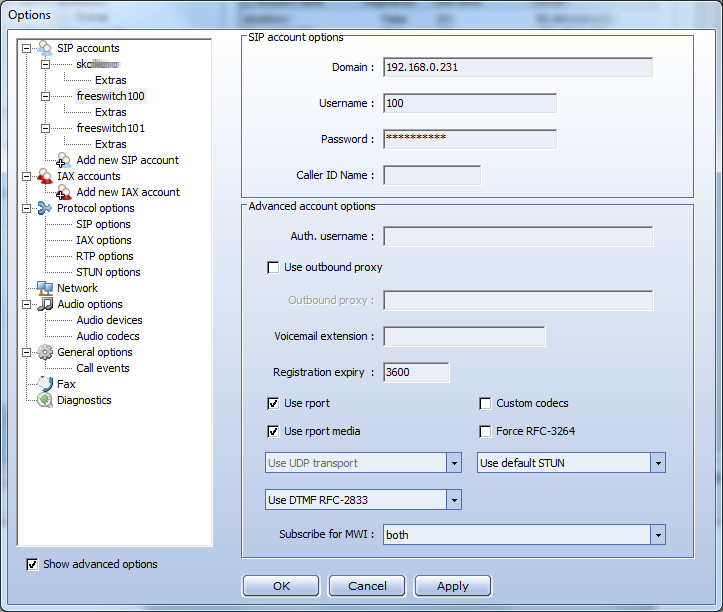
Task: Enable the Use outbound proxy checkbox
Action: coord(273,268)
